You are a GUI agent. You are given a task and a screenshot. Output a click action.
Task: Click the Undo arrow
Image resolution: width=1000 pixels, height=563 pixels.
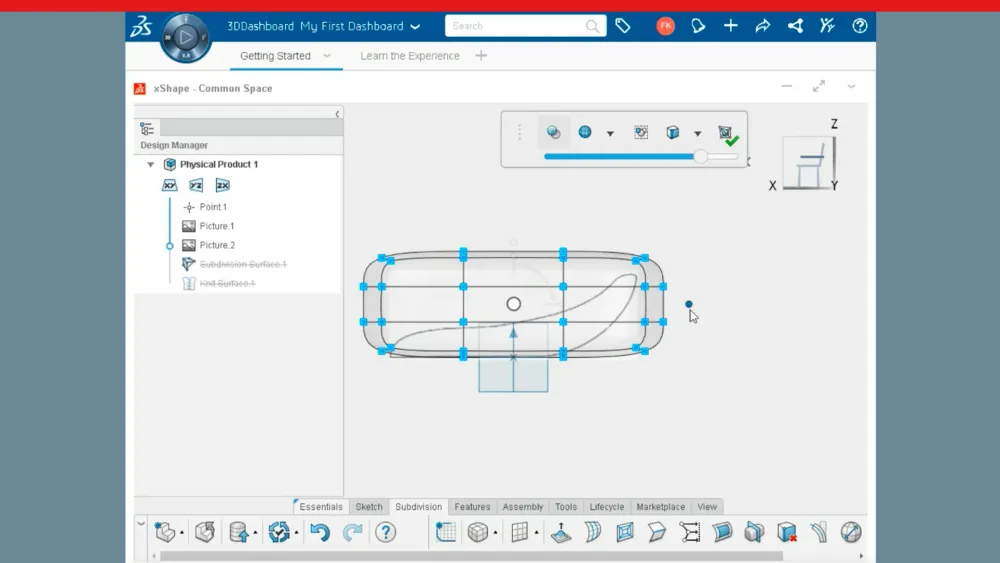tap(320, 532)
